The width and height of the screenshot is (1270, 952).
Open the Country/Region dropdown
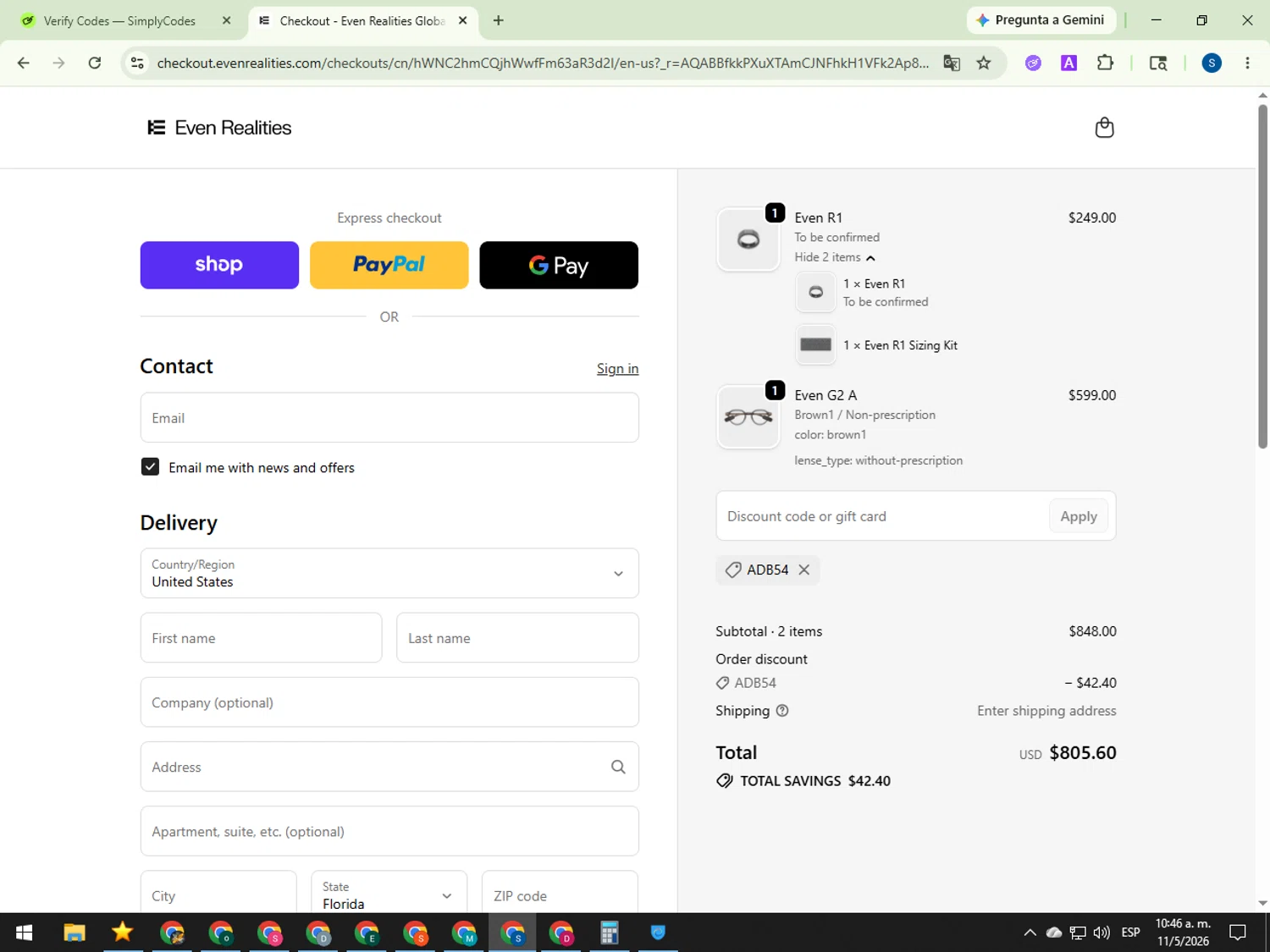[x=389, y=573]
